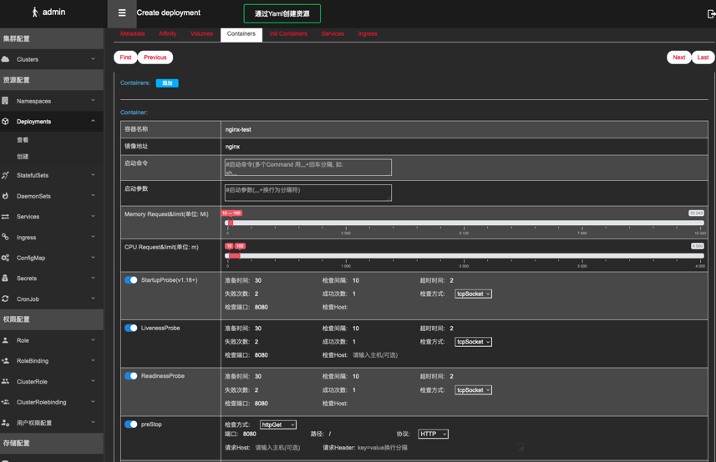Open the Ingress tab
Image resolution: width=716 pixels, height=462 pixels.
pyautogui.click(x=368, y=34)
